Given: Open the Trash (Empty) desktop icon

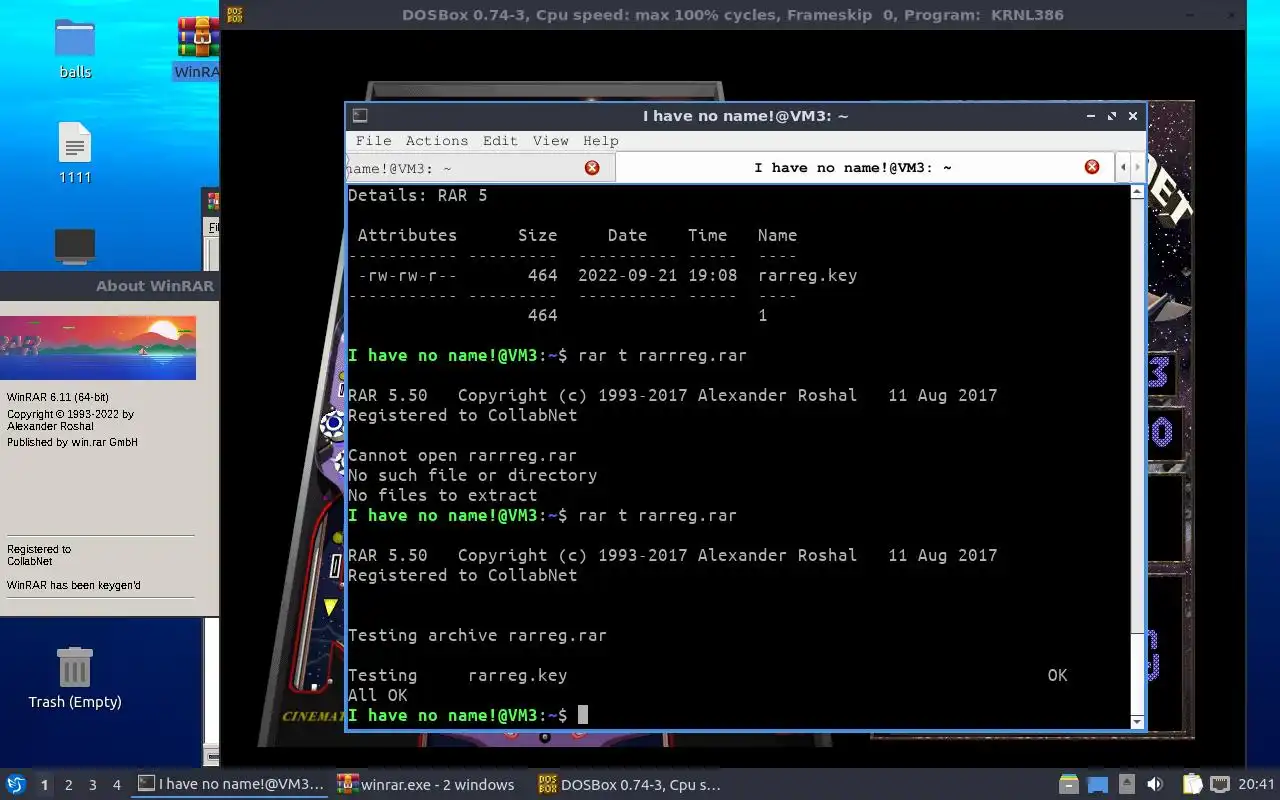Looking at the screenshot, I should 75,677.
